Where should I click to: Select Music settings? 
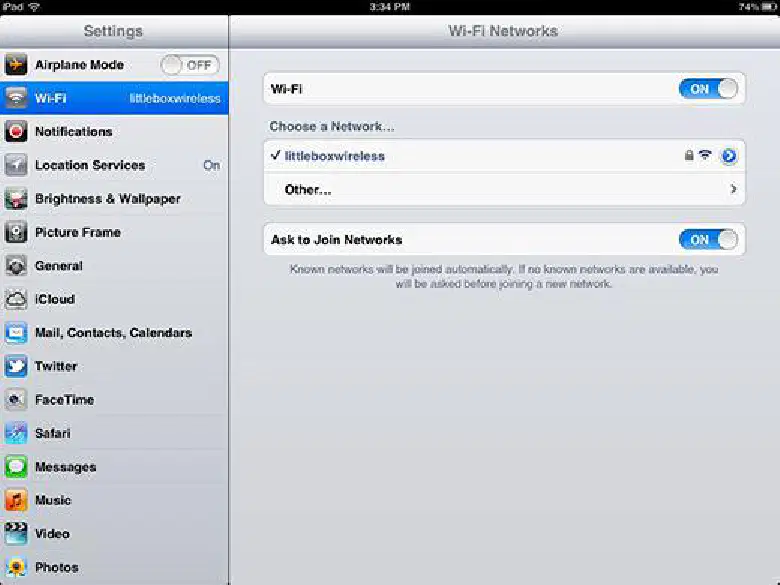point(114,500)
